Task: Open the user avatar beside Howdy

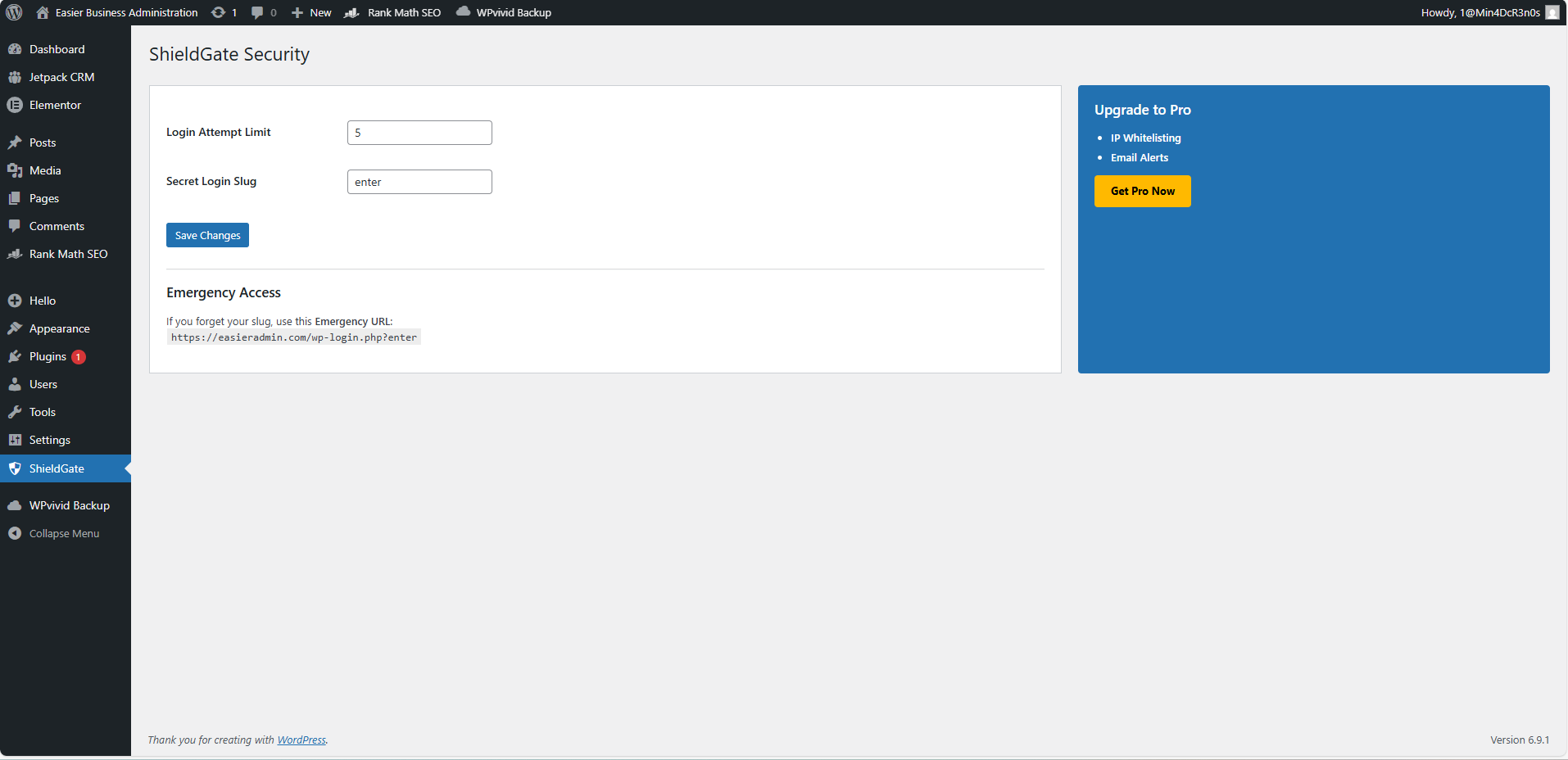Action: point(1552,12)
